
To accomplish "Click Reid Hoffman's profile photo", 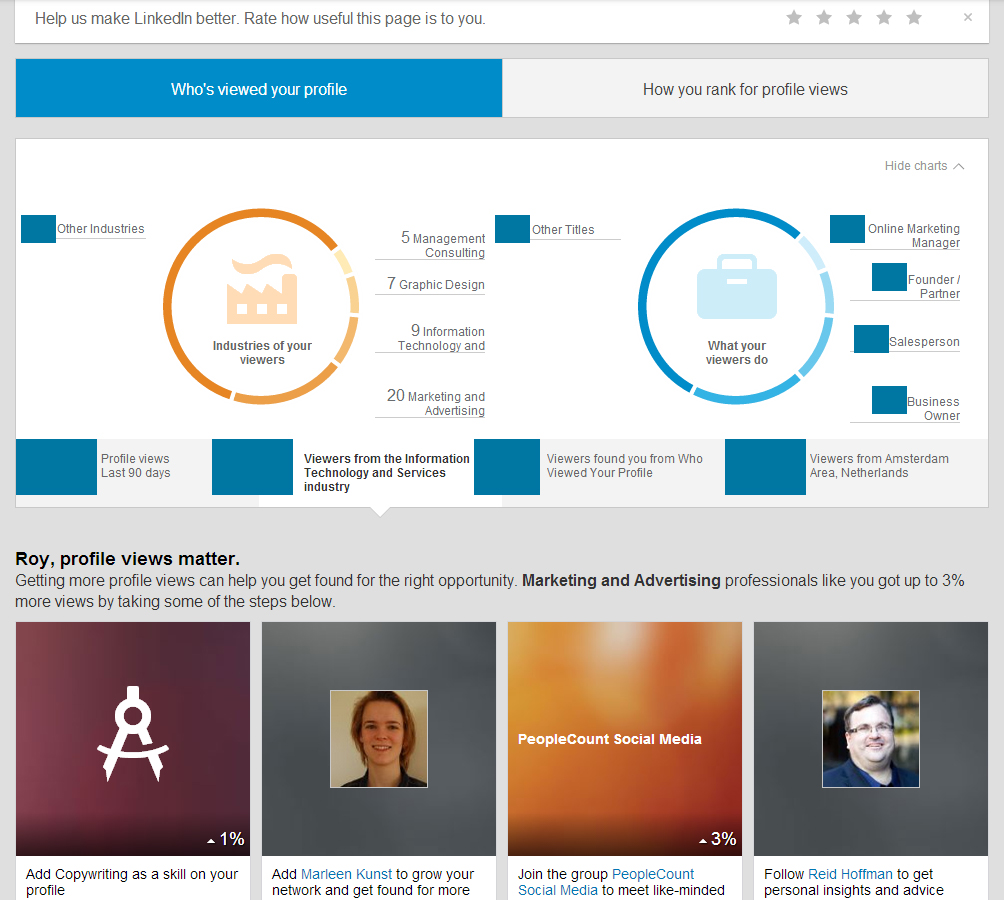I will (870, 738).
